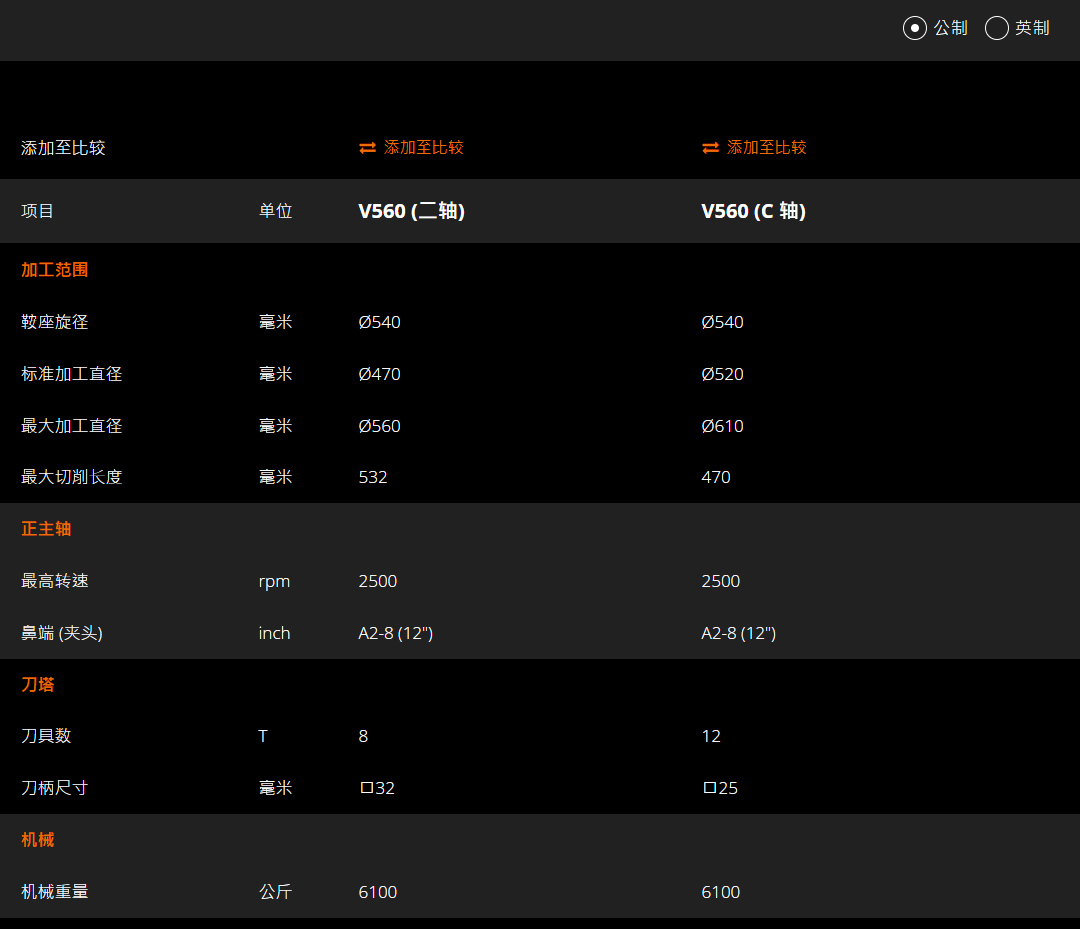Image resolution: width=1080 pixels, height=929 pixels.
Task: Click compare arrows icon above V560 (C 轴)
Action: [710, 148]
